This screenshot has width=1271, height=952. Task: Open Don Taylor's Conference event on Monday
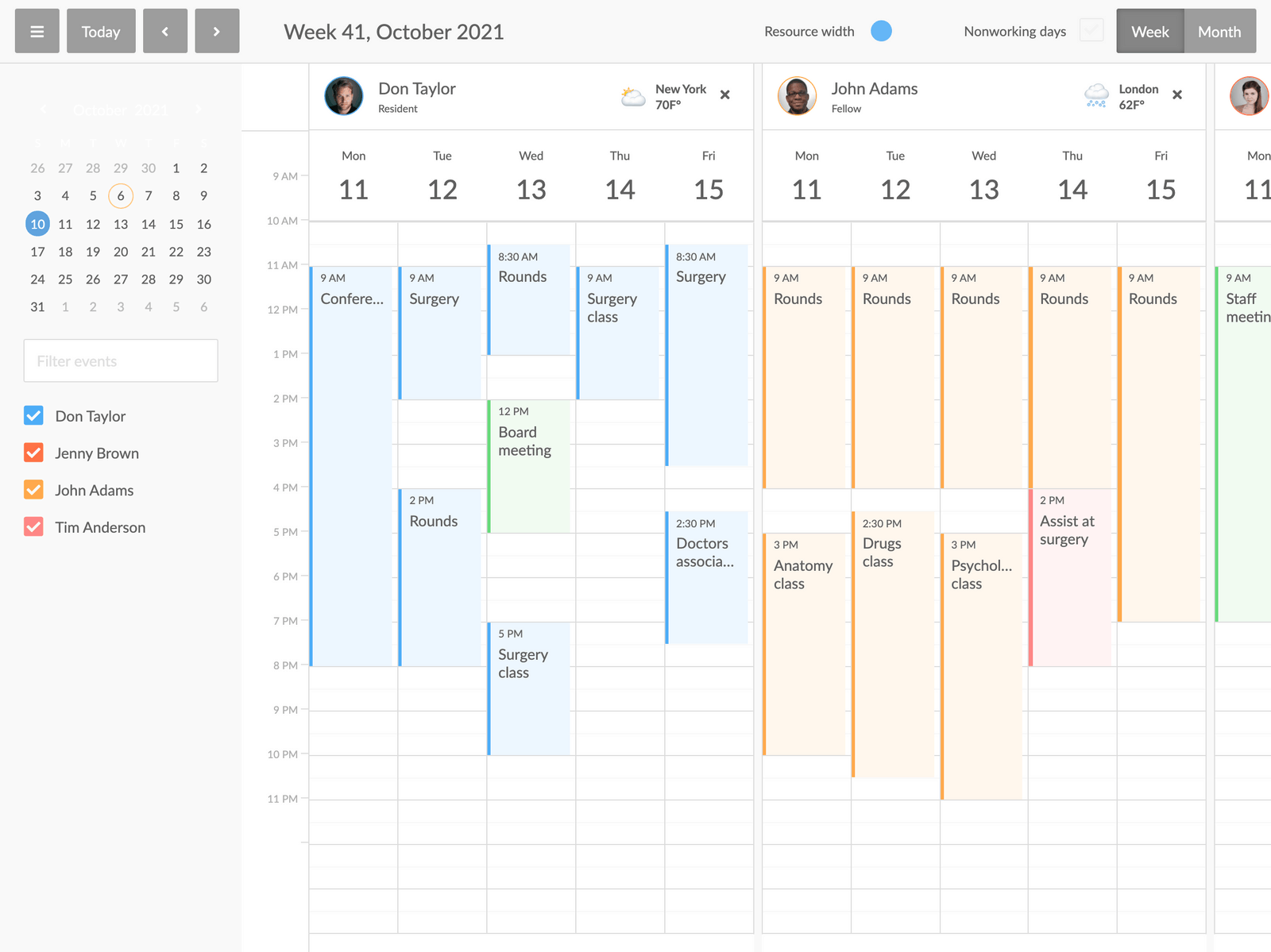[351, 466]
